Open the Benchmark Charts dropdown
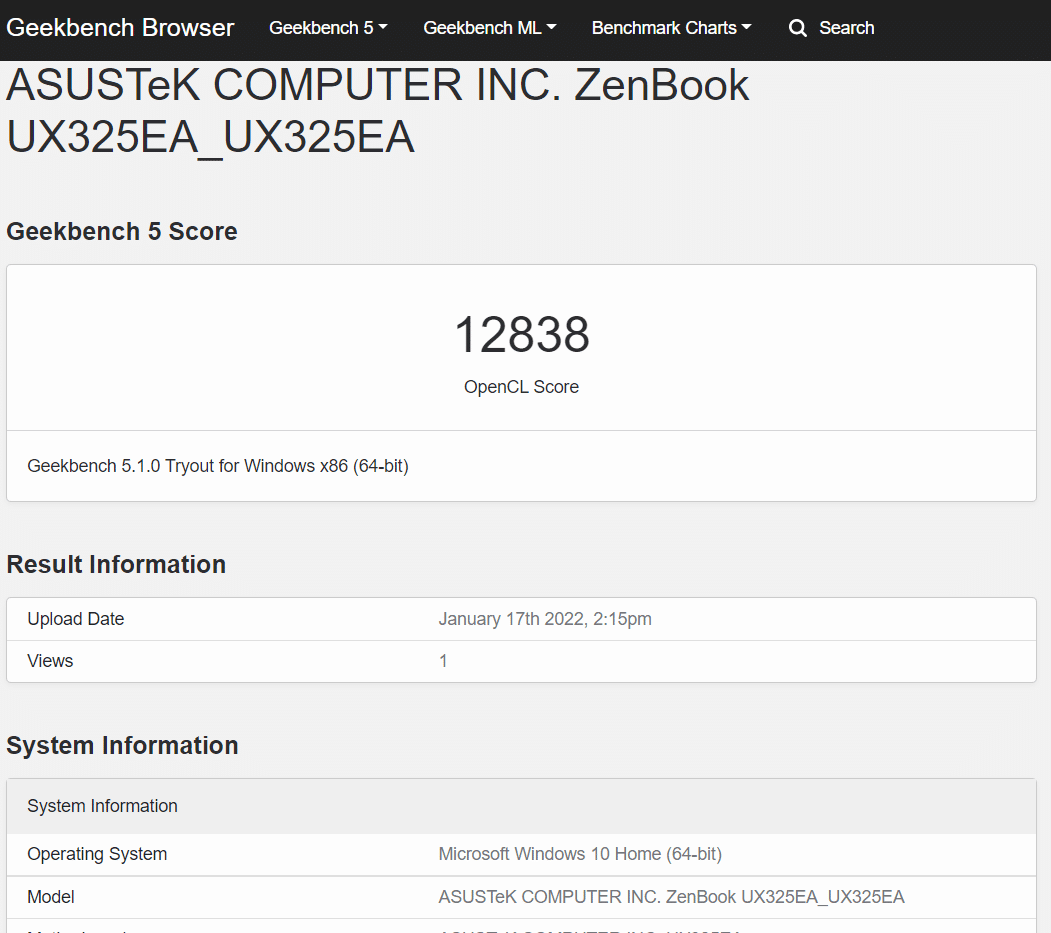The image size is (1051, 933). 671,28
